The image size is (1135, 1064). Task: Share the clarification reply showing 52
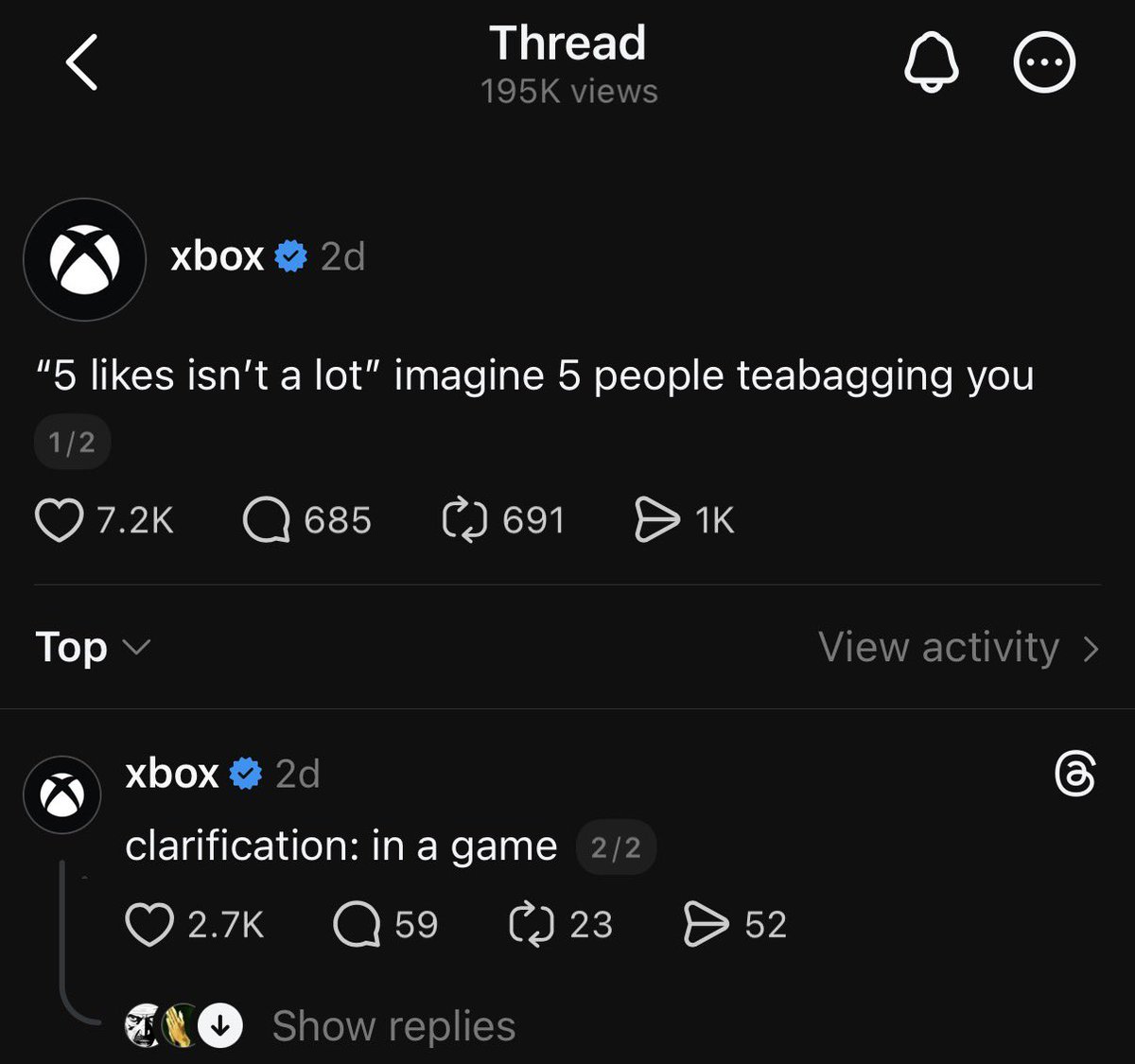(702, 925)
